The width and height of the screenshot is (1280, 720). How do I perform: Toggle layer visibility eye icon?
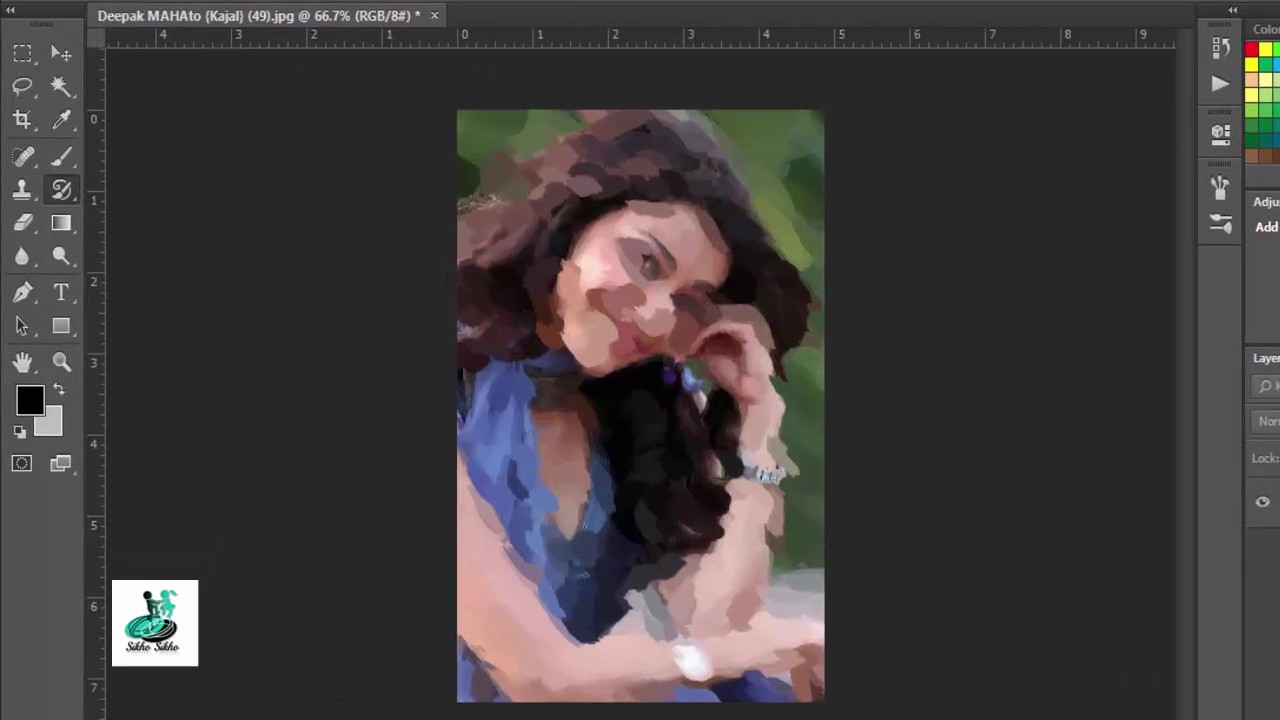(x=1262, y=502)
